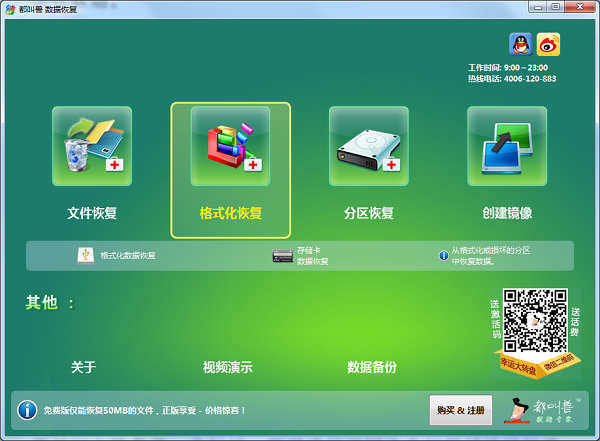
Task: Click the 其他 section heading
Action: 42,302
